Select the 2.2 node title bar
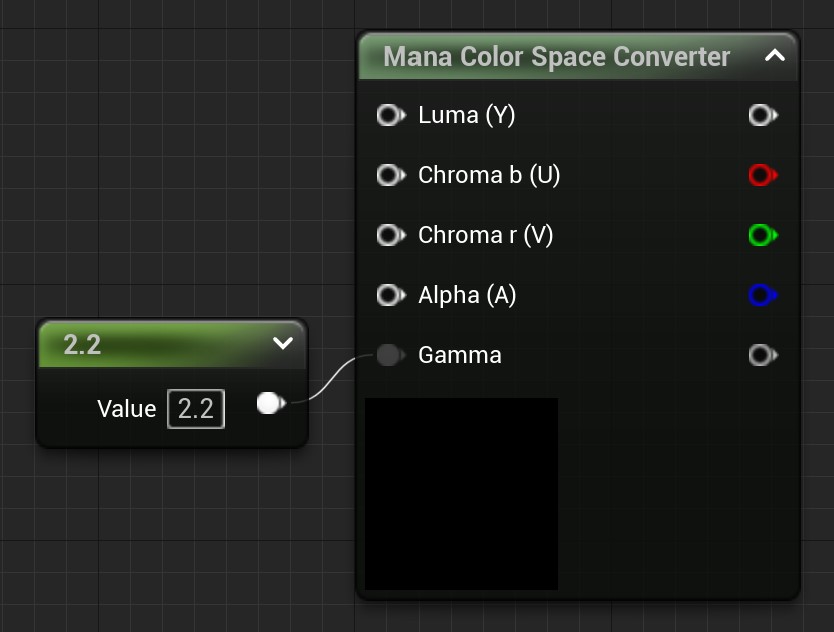Viewport: 834px width, 632px height. click(x=150, y=344)
